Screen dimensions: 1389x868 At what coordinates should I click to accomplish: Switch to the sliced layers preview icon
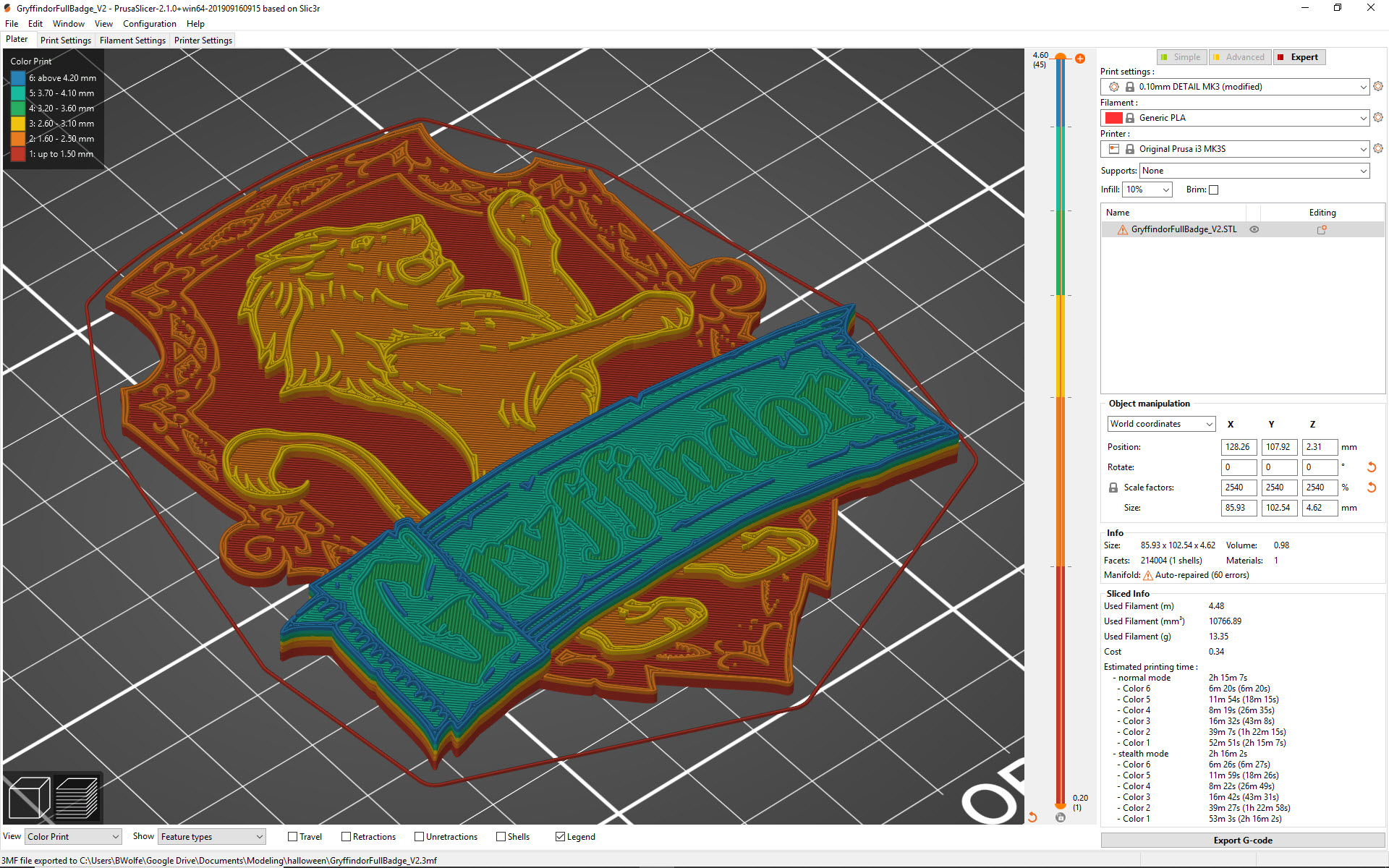coord(77,798)
